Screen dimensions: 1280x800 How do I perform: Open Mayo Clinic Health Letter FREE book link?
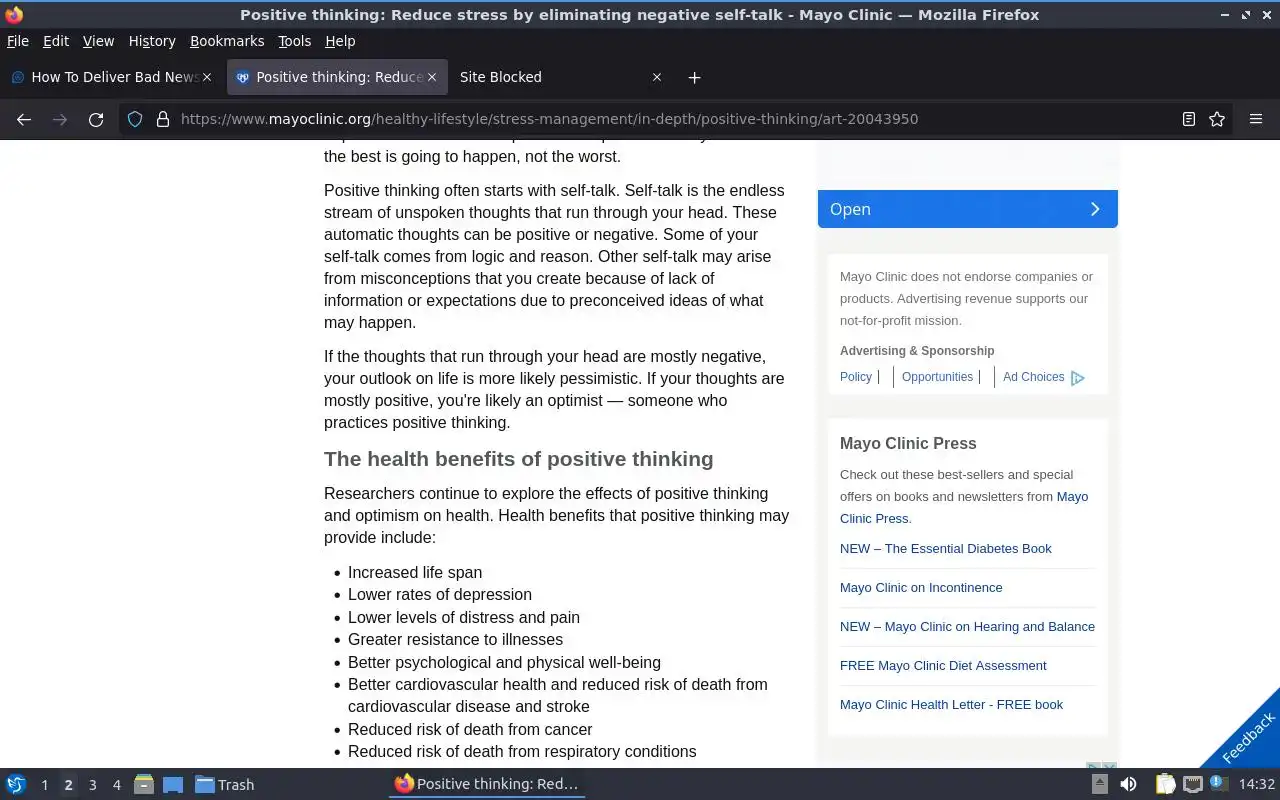coord(951,704)
